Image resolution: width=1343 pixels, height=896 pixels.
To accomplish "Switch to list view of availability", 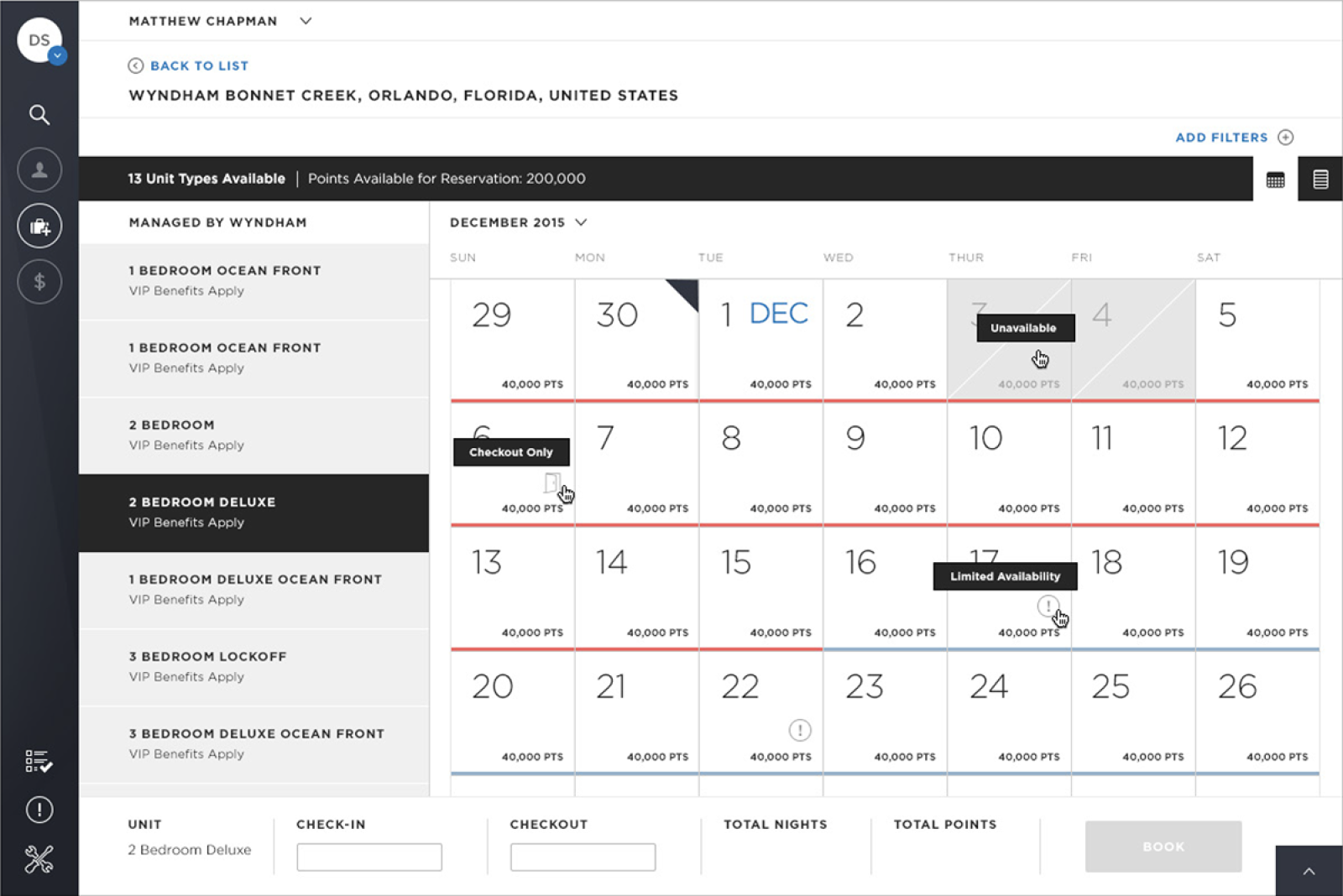I will click(x=1320, y=179).
